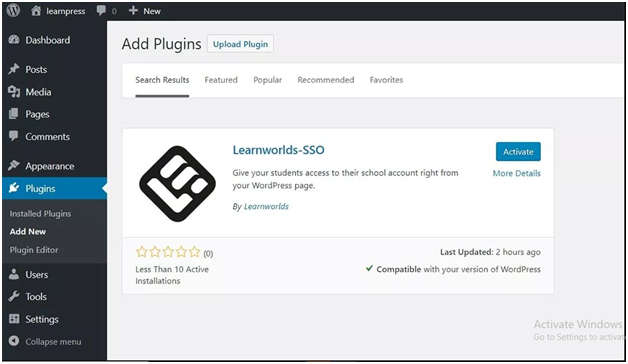Switch to the Search Results tab
The height and width of the screenshot is (364, 628).
[162, 80]
